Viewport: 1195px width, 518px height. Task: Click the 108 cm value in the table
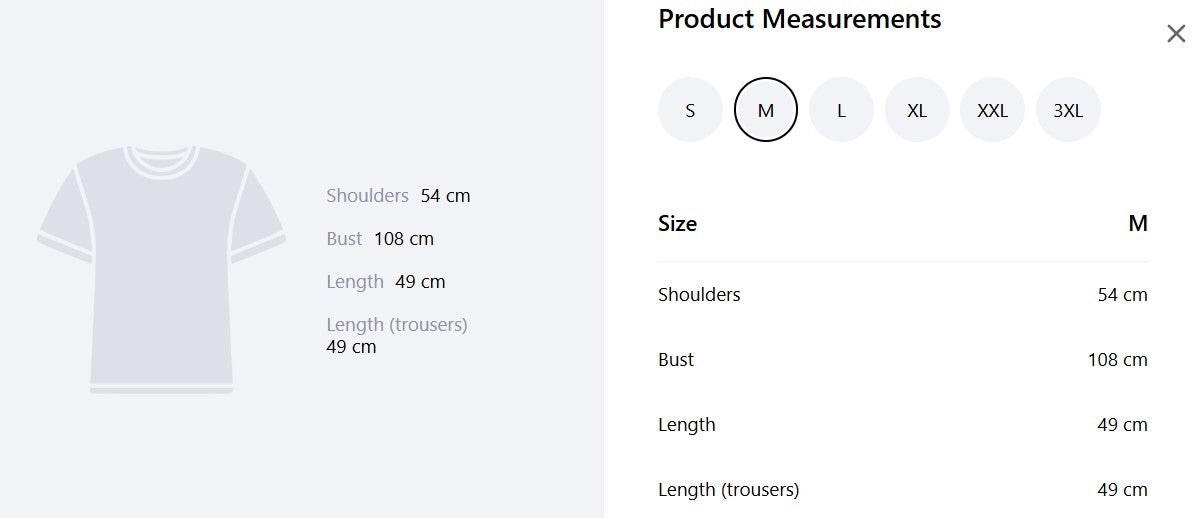click(x=1117, y=360)
